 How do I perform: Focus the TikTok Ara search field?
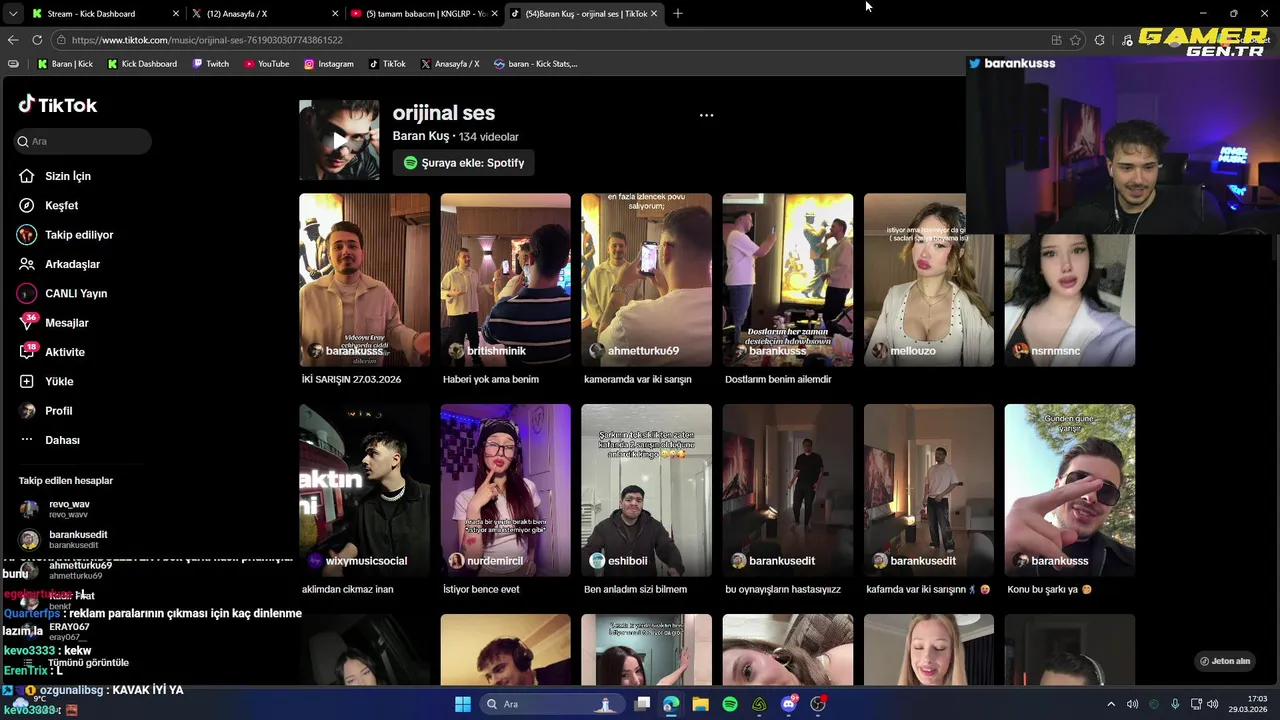[84, 141]
